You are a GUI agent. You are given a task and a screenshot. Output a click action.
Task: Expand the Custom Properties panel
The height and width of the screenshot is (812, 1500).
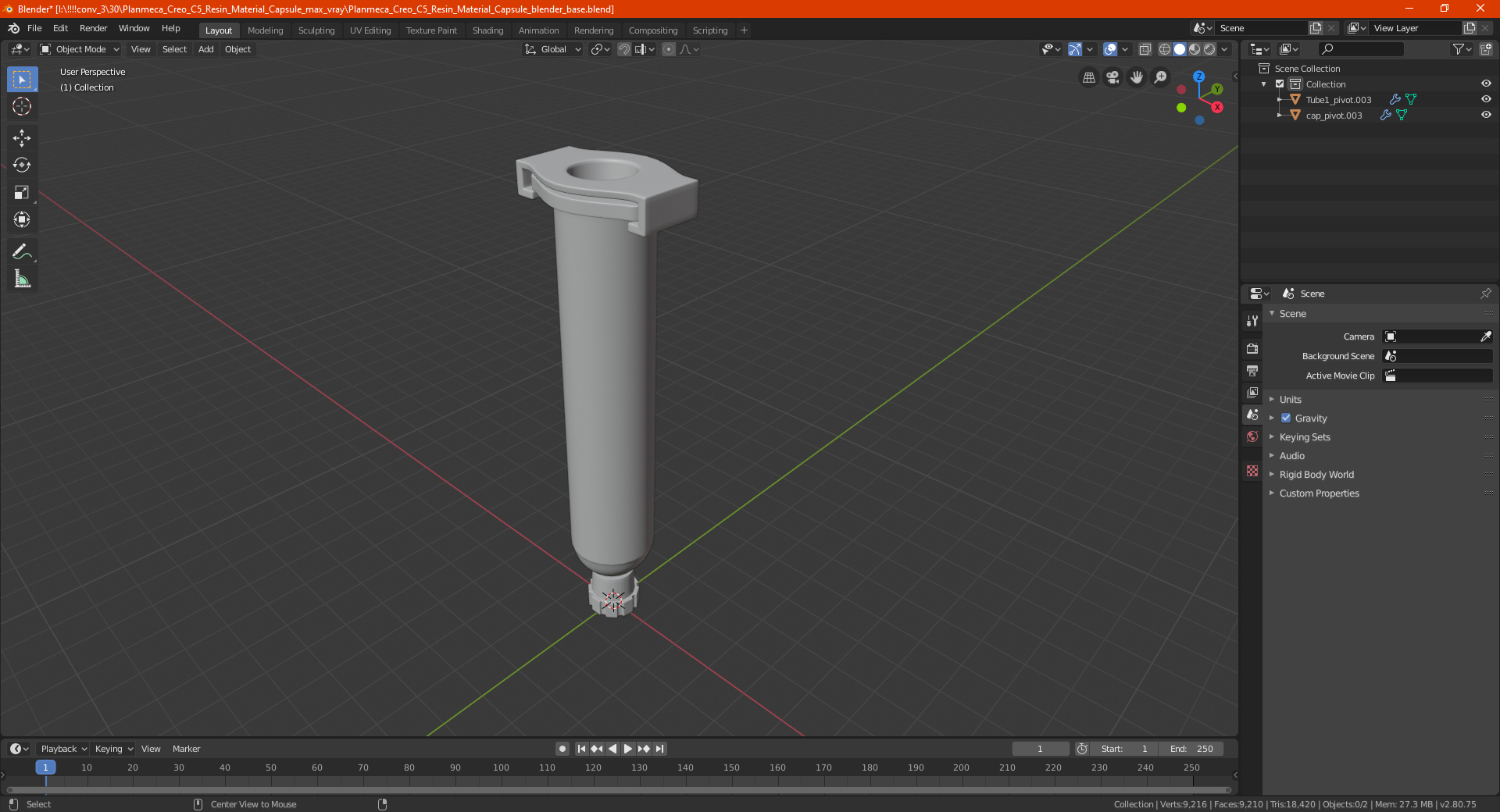tap(1319, 493)
